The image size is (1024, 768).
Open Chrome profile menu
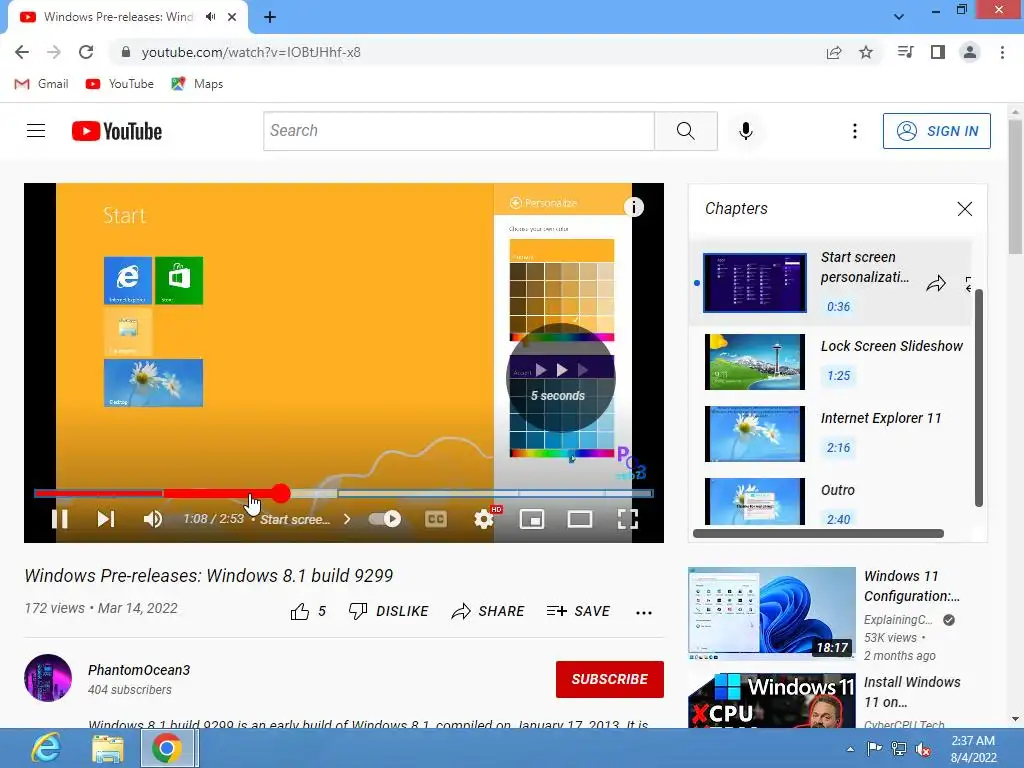[970, 52]
